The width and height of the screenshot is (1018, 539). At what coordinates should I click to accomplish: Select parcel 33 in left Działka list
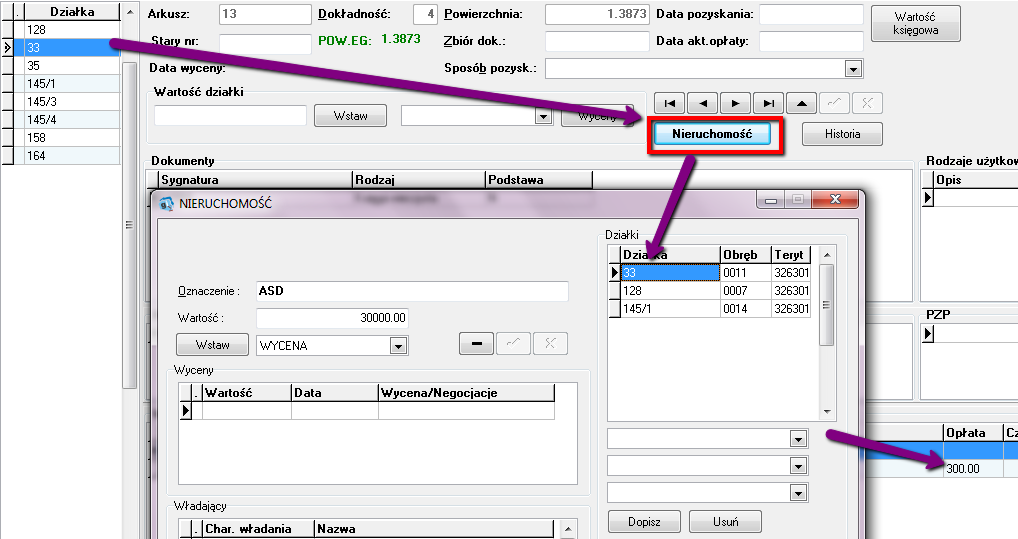pyautogui.click(x=72, y=48)
